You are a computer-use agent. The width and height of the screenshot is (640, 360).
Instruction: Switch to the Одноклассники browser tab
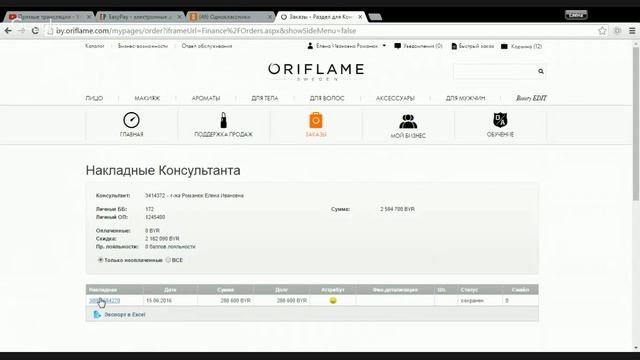(x=231, y=17)
